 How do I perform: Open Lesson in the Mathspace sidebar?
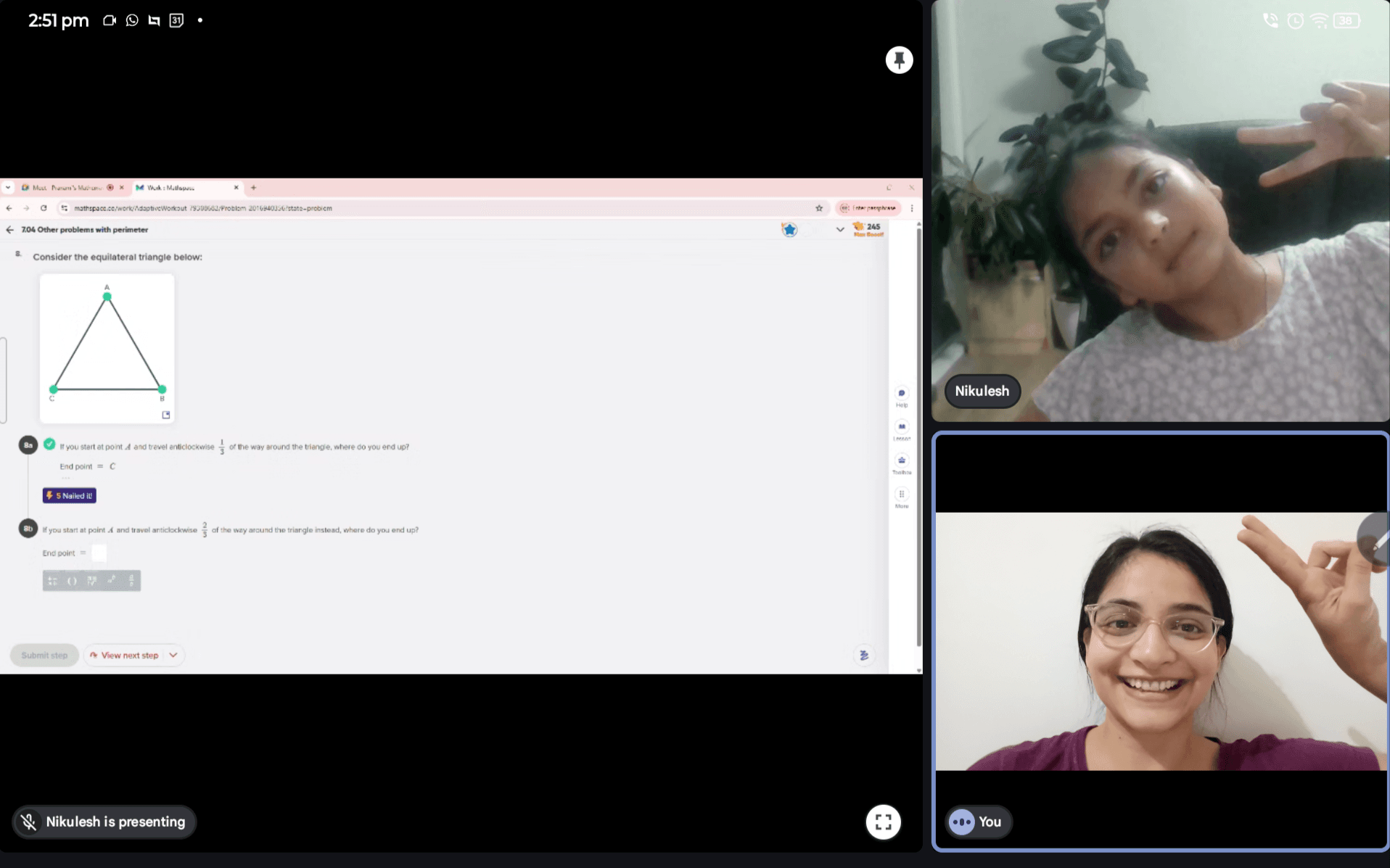click(x=901, y=429)
